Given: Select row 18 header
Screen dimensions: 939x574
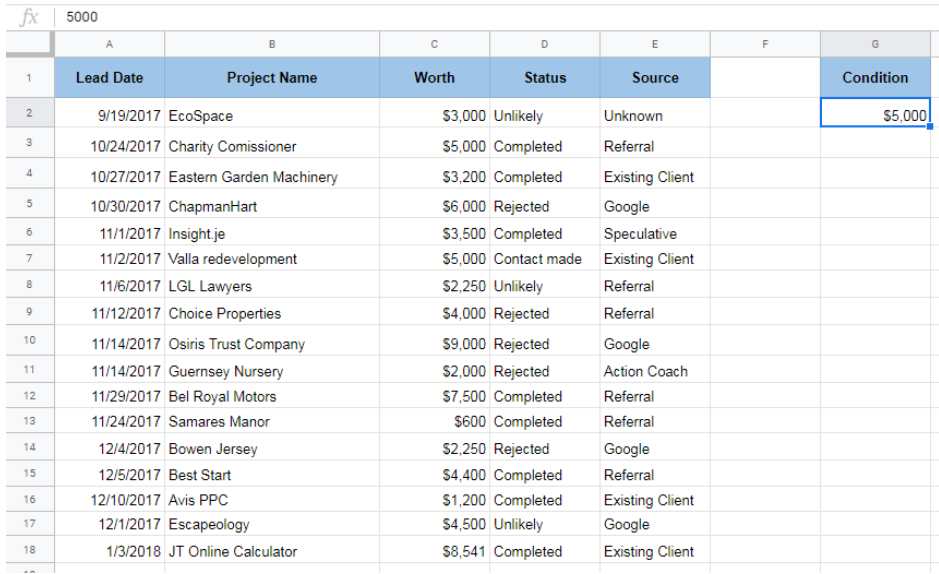Looking at the screenshot, I should click(x=28, y=550).
